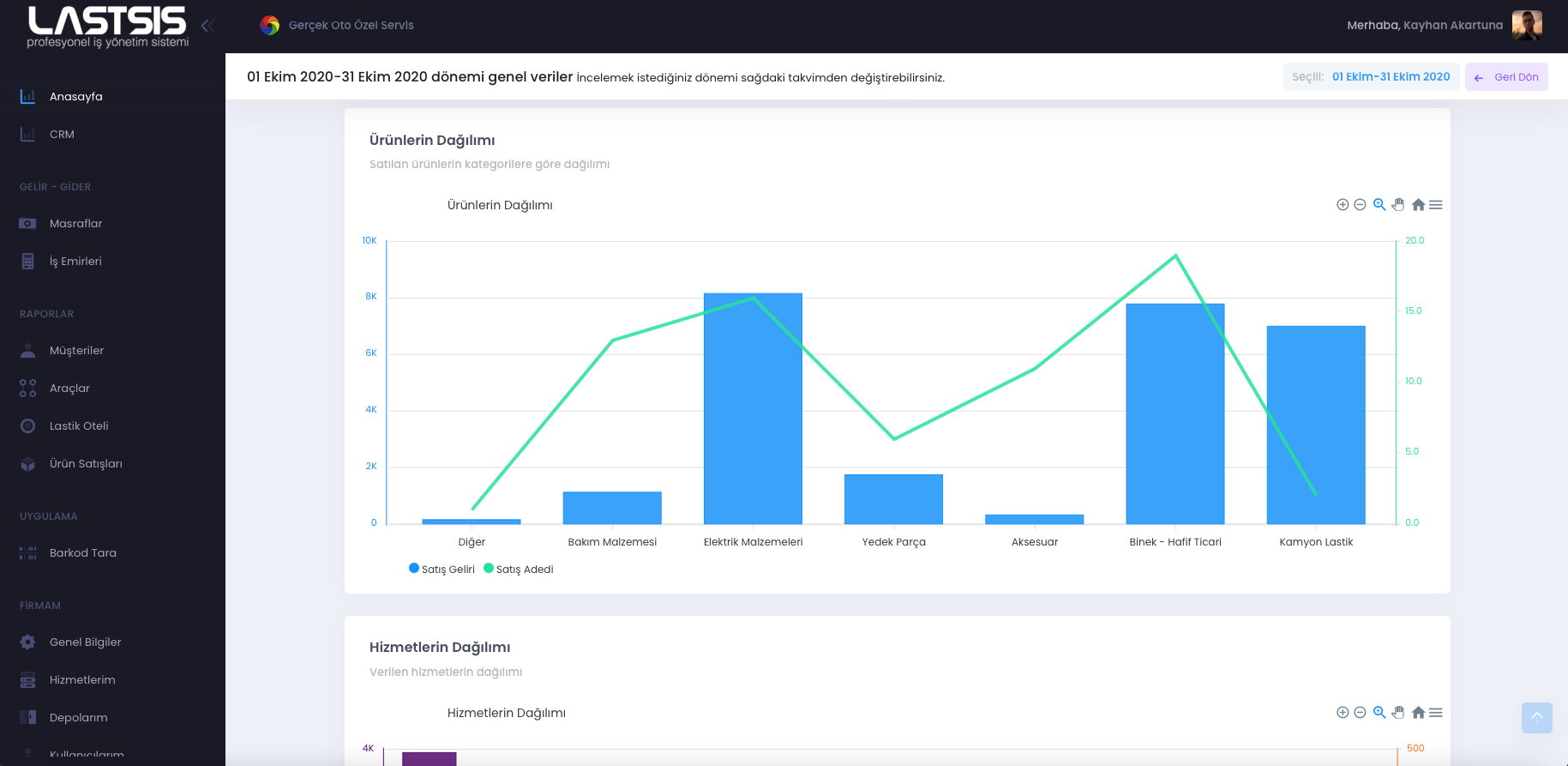Image resolution: width=1568 pixels, height=766 pixels.
Task: Click the Kamyon Lastik revenue bar
Action: [1316, 425]
